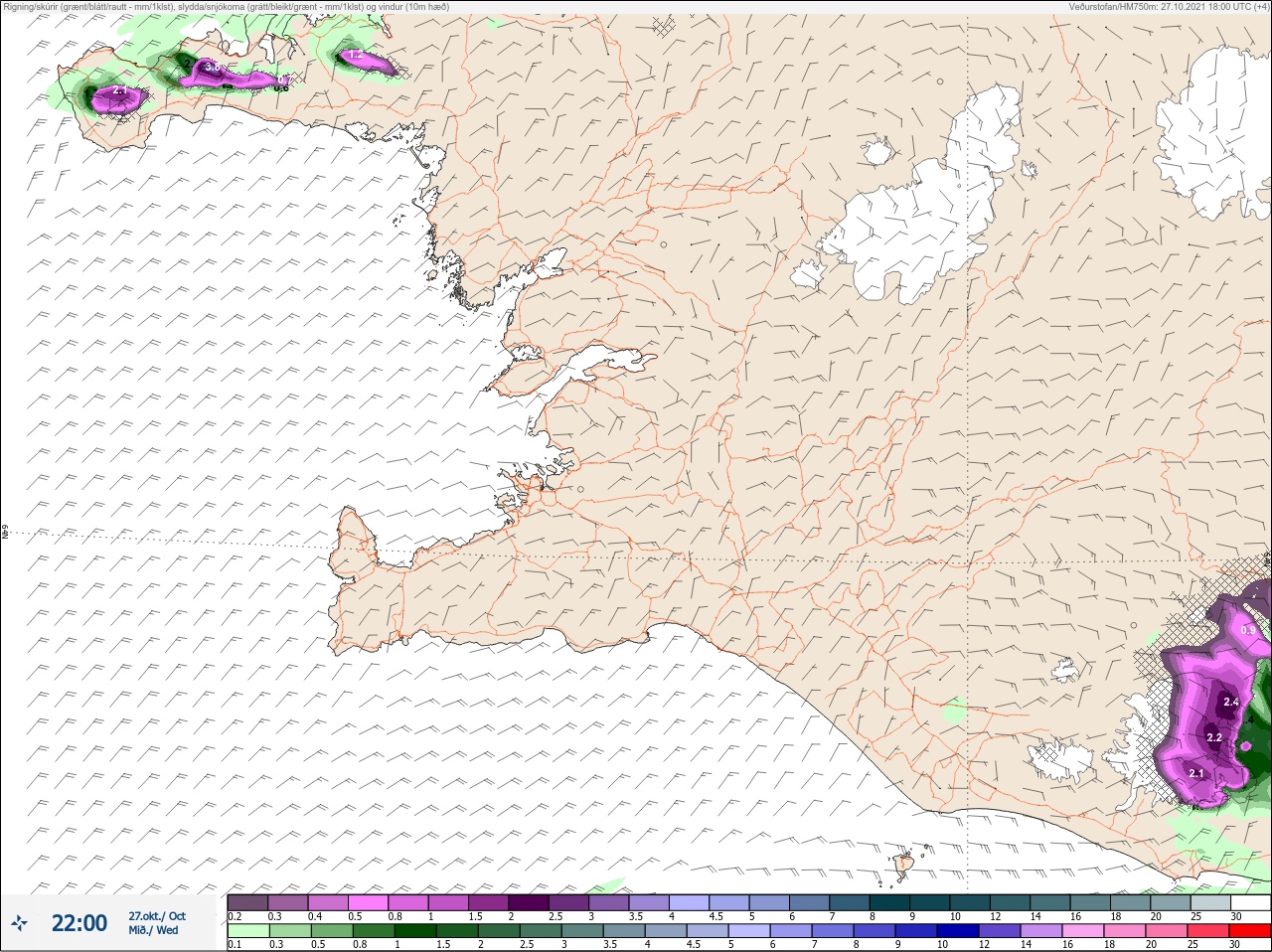Viewport: 1272px width, 952px height.
Task: Click the 2.1 value in the southeast purple area
Action: (x=1196, y=773)
